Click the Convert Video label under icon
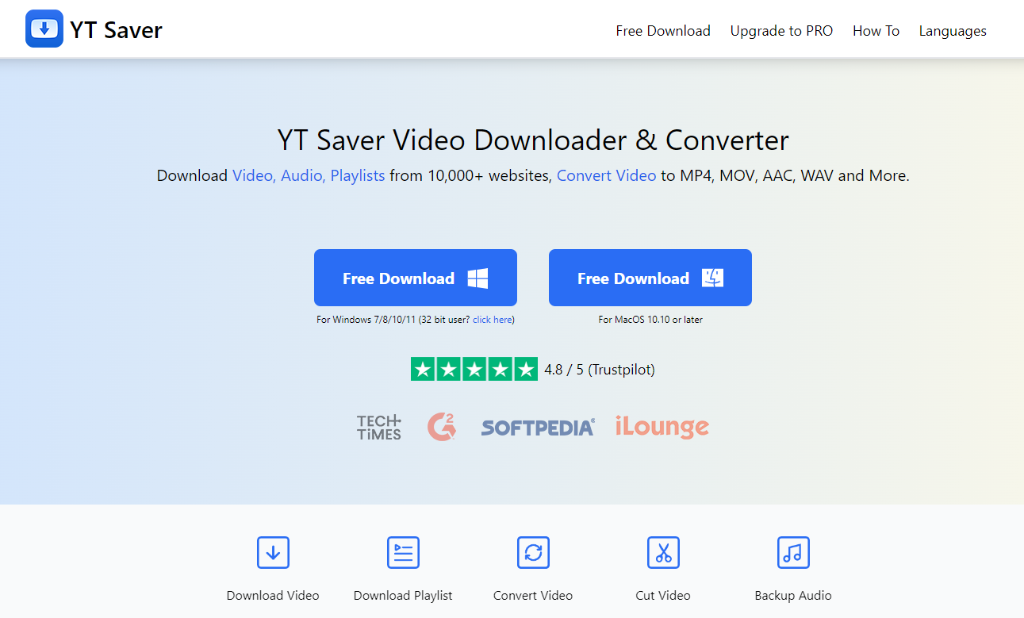Screen dimensions: 1024x618 pos(533,596)
